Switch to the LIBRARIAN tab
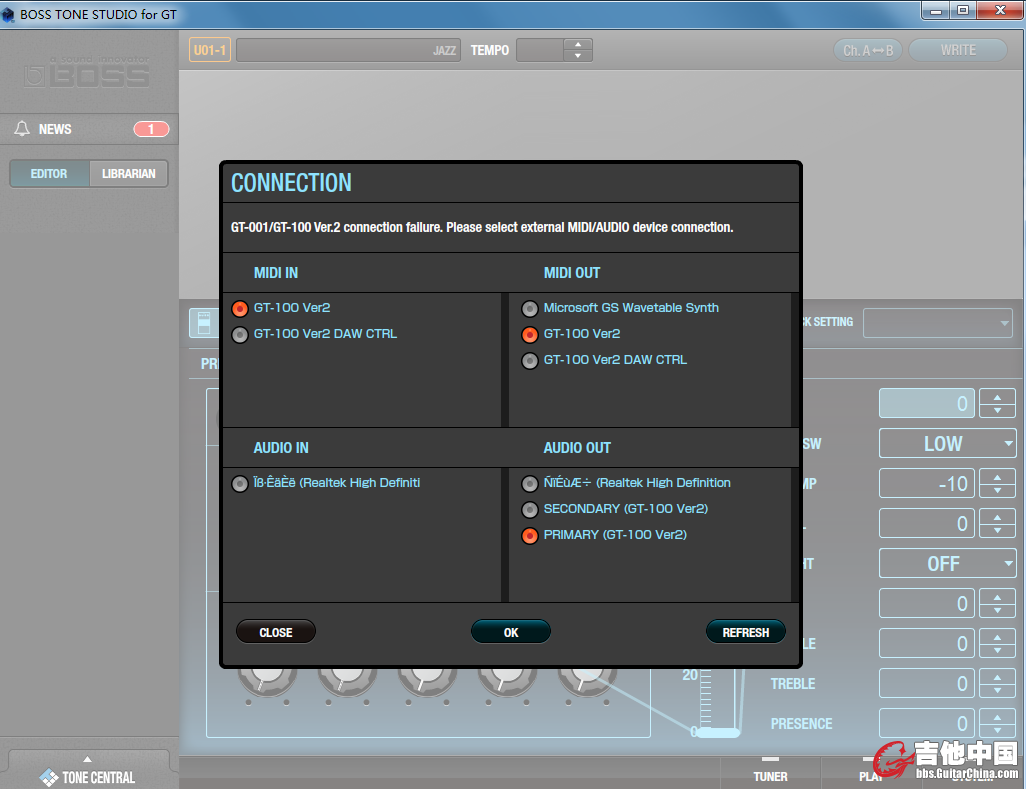1026x789 pixels. (x=129, y=174)
